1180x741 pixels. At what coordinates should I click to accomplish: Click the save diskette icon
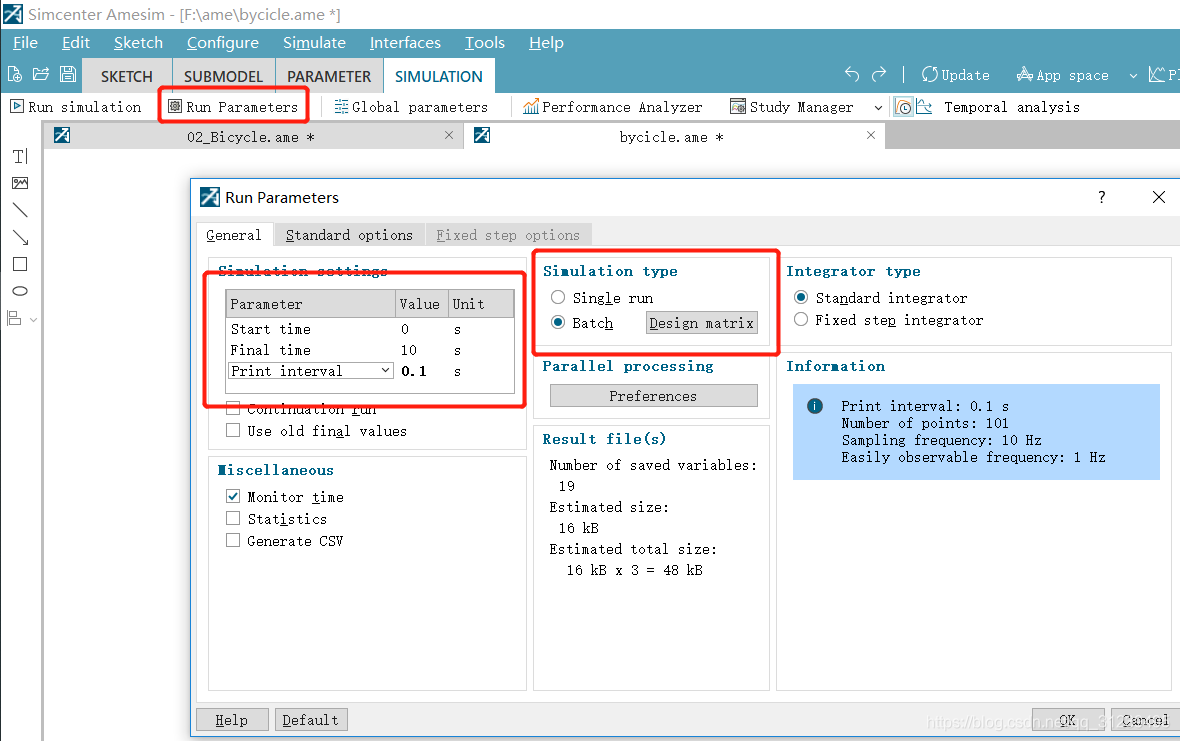coord(68,74)
